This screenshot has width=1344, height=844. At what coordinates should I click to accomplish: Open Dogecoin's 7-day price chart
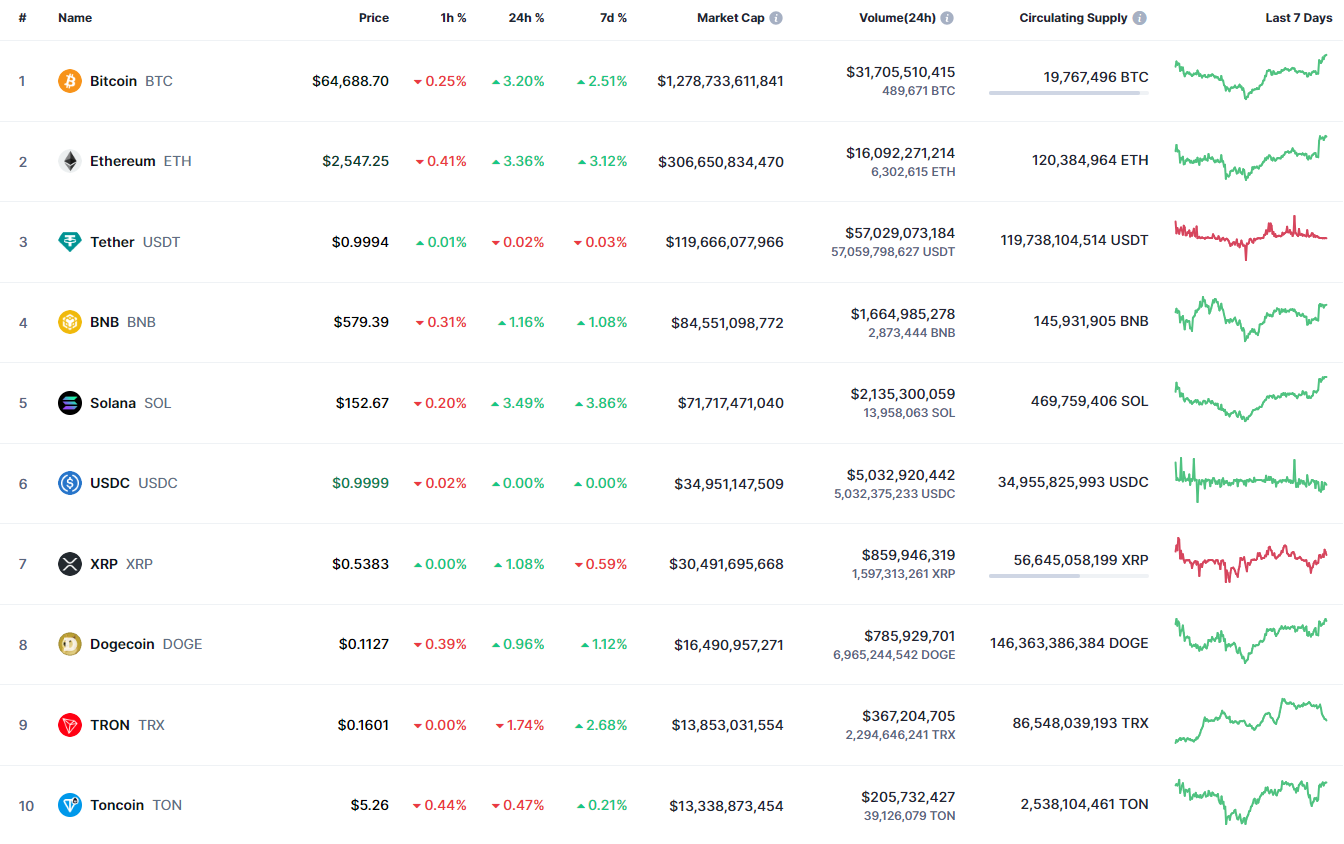point(1251,641)
